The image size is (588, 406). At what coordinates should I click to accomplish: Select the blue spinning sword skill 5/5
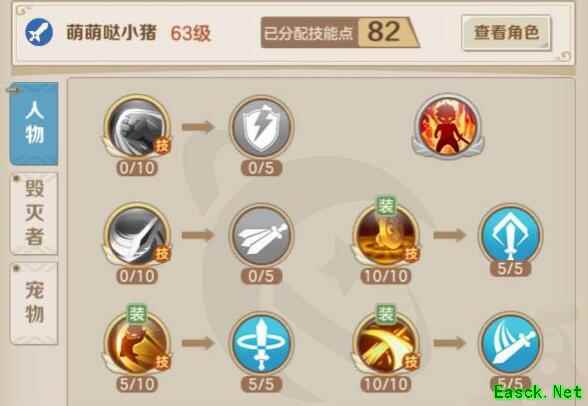coord(261,343)
